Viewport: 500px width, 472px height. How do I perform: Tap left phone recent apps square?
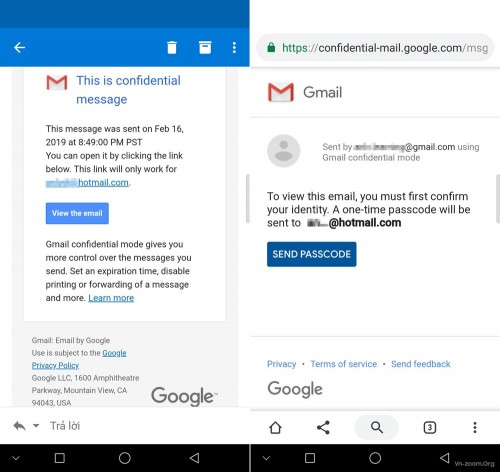(x=60, y=458)
